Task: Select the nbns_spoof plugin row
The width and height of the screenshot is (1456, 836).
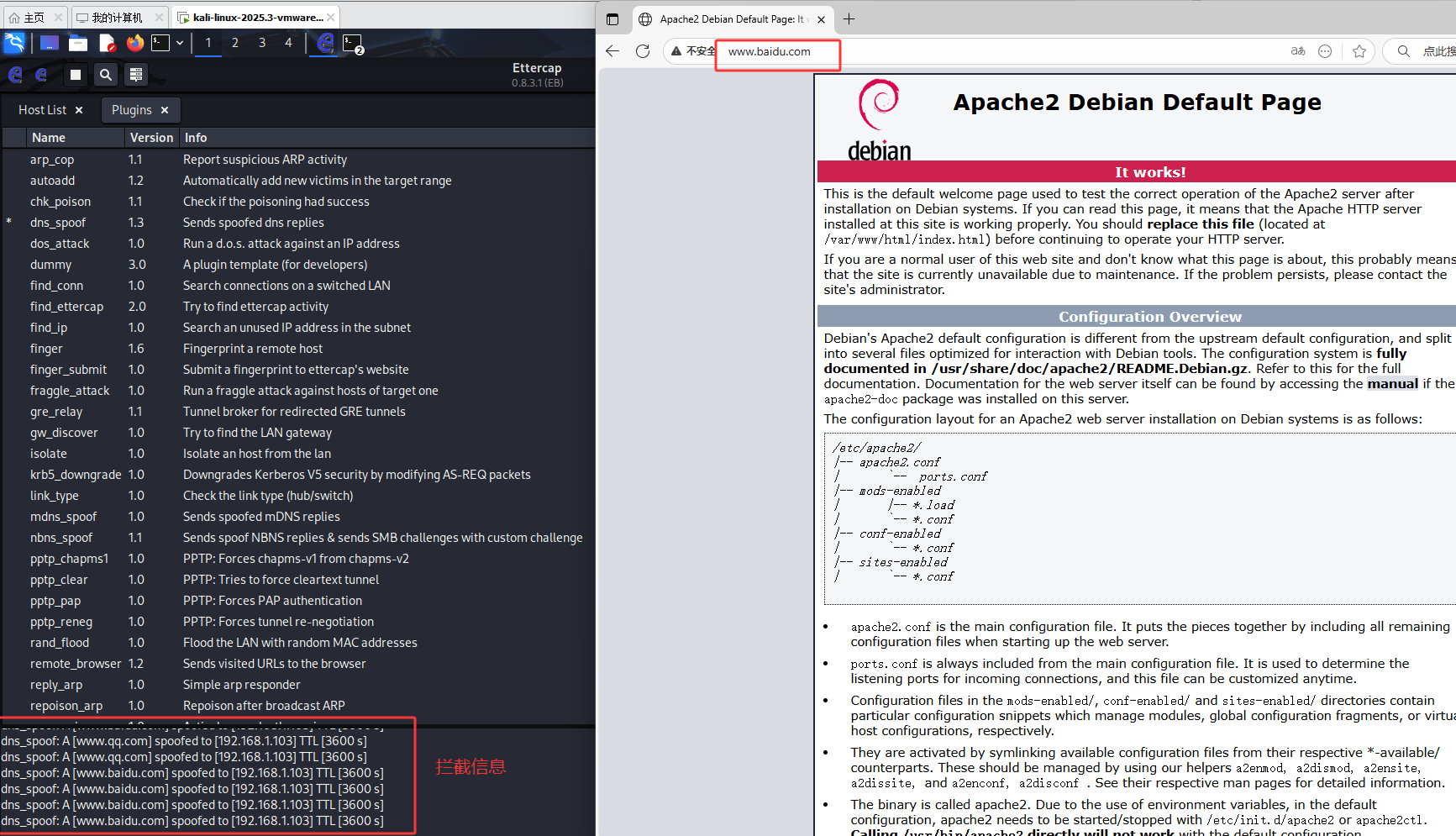Action: pyautogui.click(x=298, y=538)
